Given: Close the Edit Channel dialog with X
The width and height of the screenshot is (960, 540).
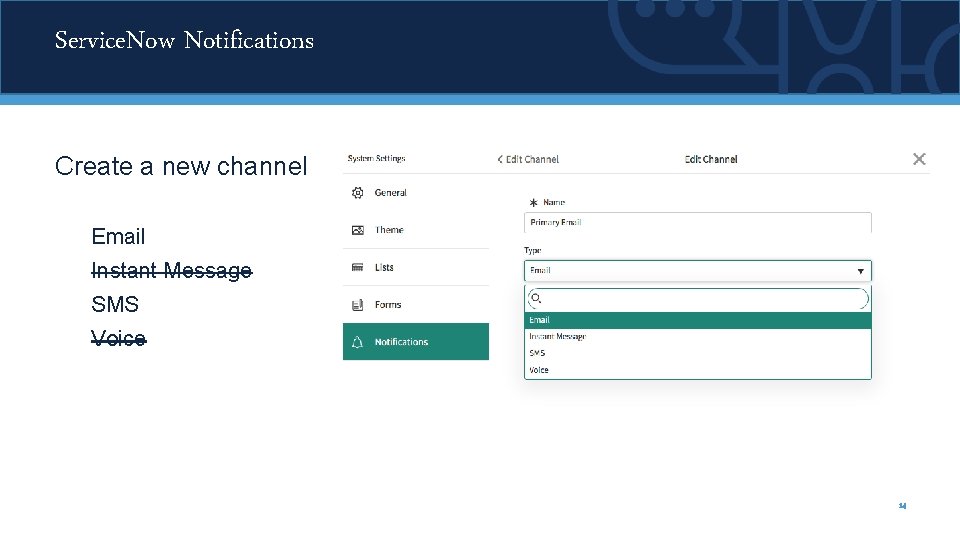Looking at the screenshot, I should coord(919,159).
